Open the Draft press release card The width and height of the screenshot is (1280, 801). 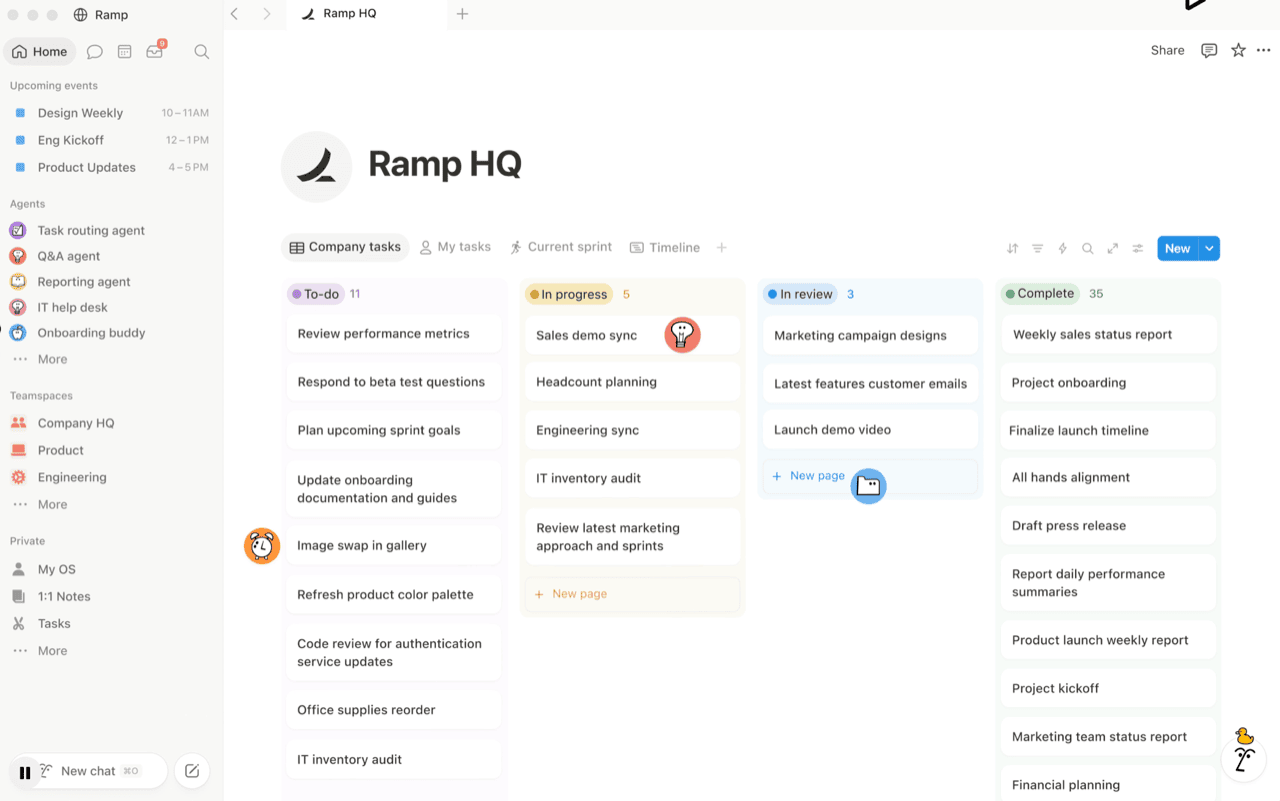(1108, 525)
